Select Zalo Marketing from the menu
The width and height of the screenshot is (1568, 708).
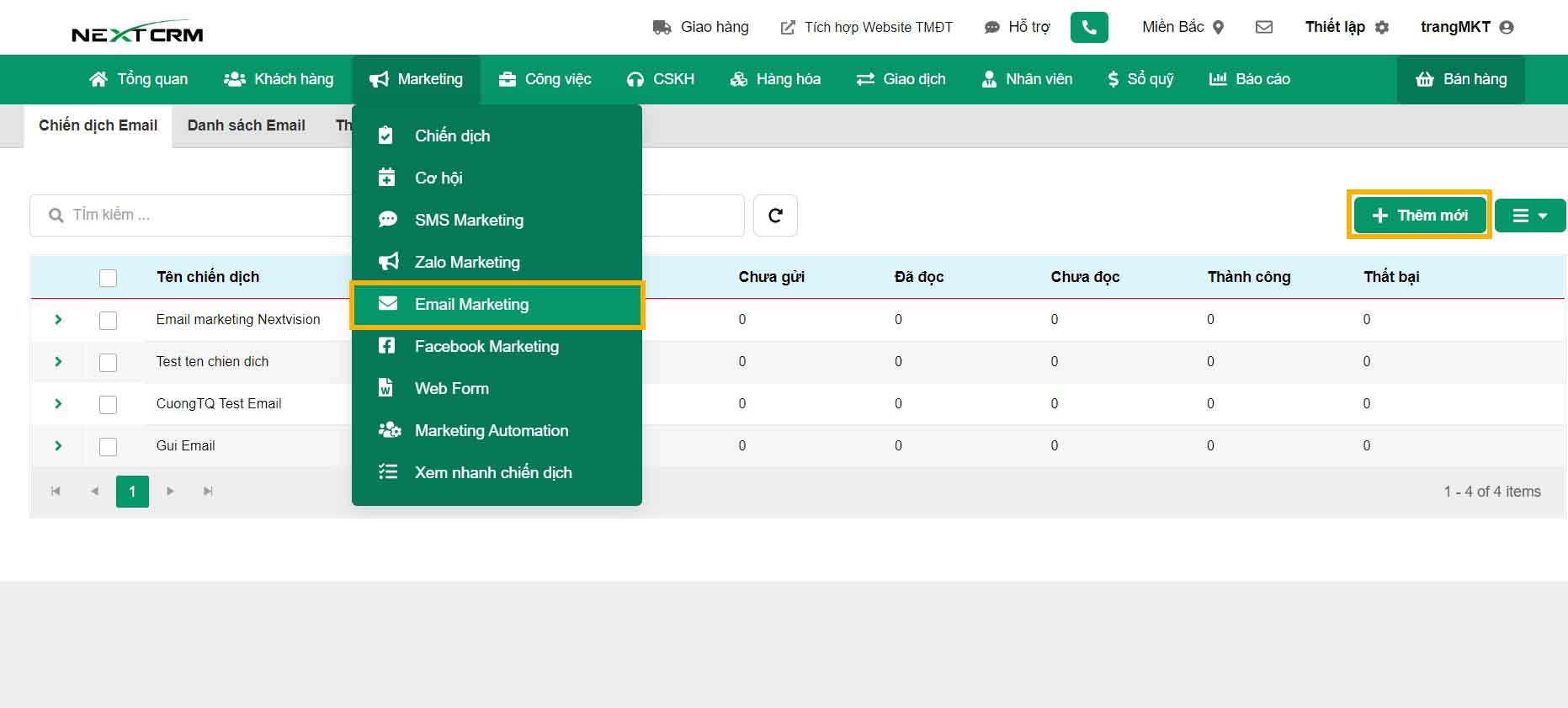(x=467, y=262)
